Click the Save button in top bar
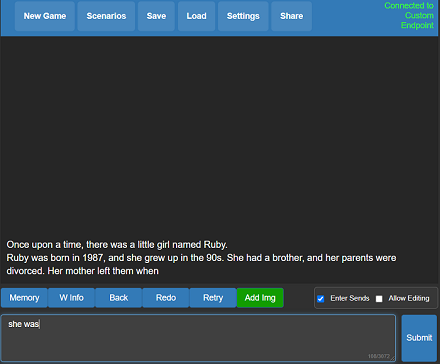Viewport: 440px width, 364px height. (156, 16)
